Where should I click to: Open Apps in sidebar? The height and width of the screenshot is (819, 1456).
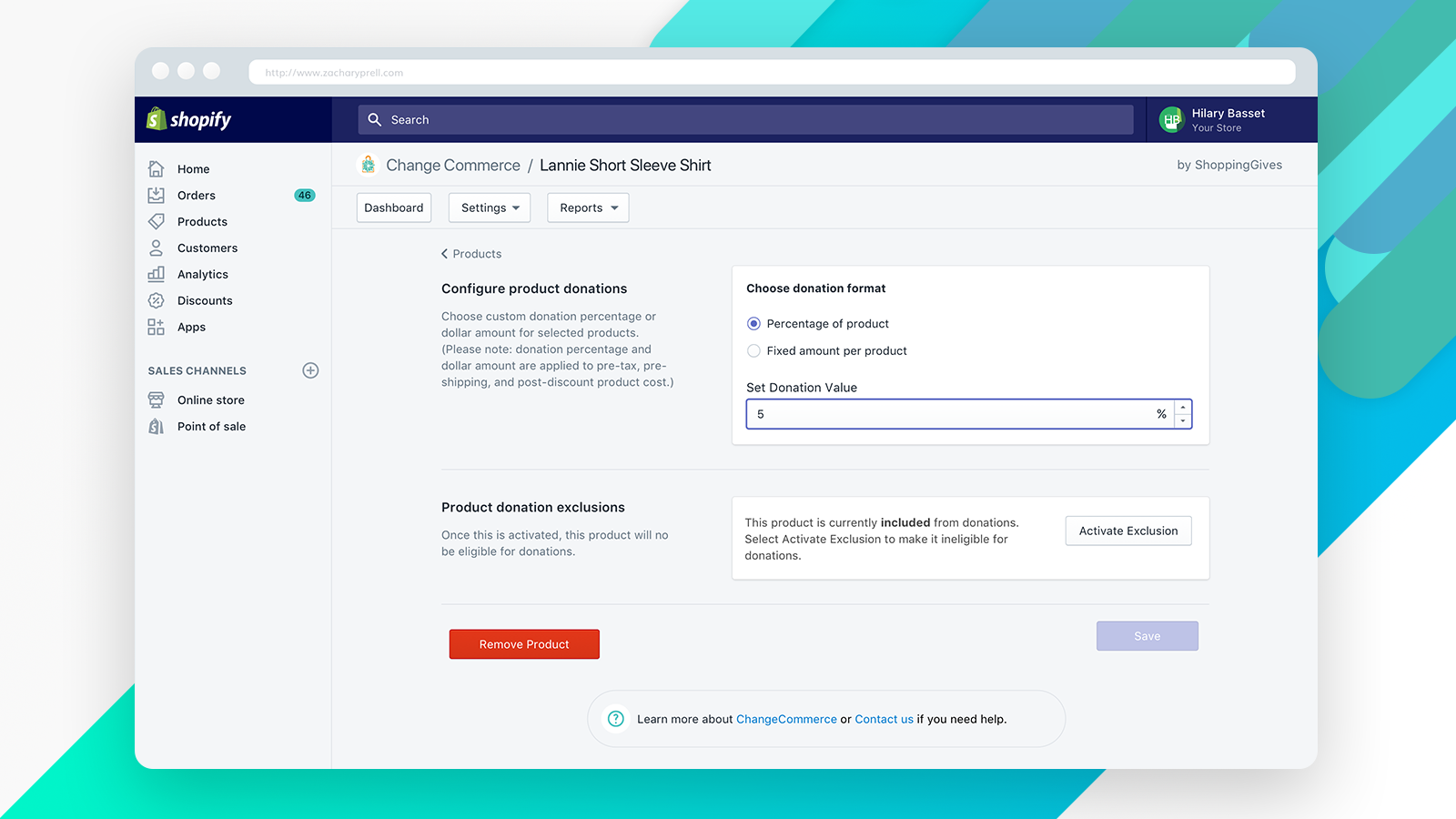pos(192,328)
